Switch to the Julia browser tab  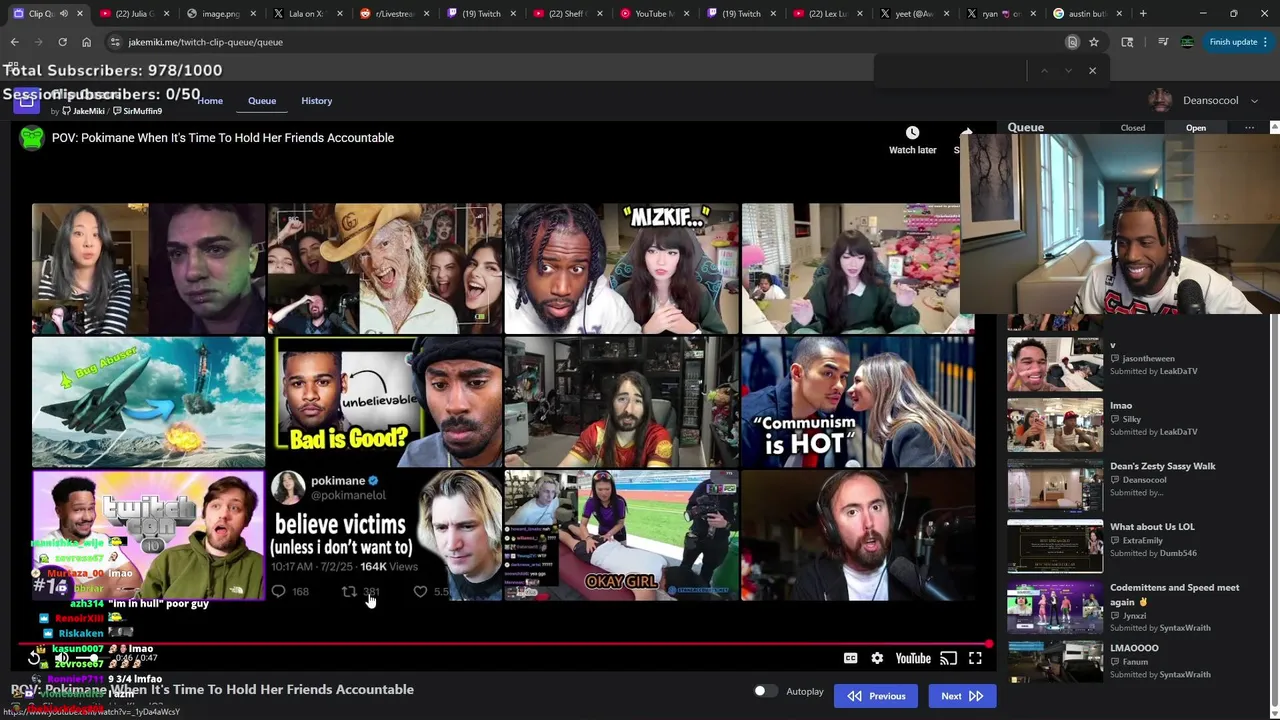(136, 14)
